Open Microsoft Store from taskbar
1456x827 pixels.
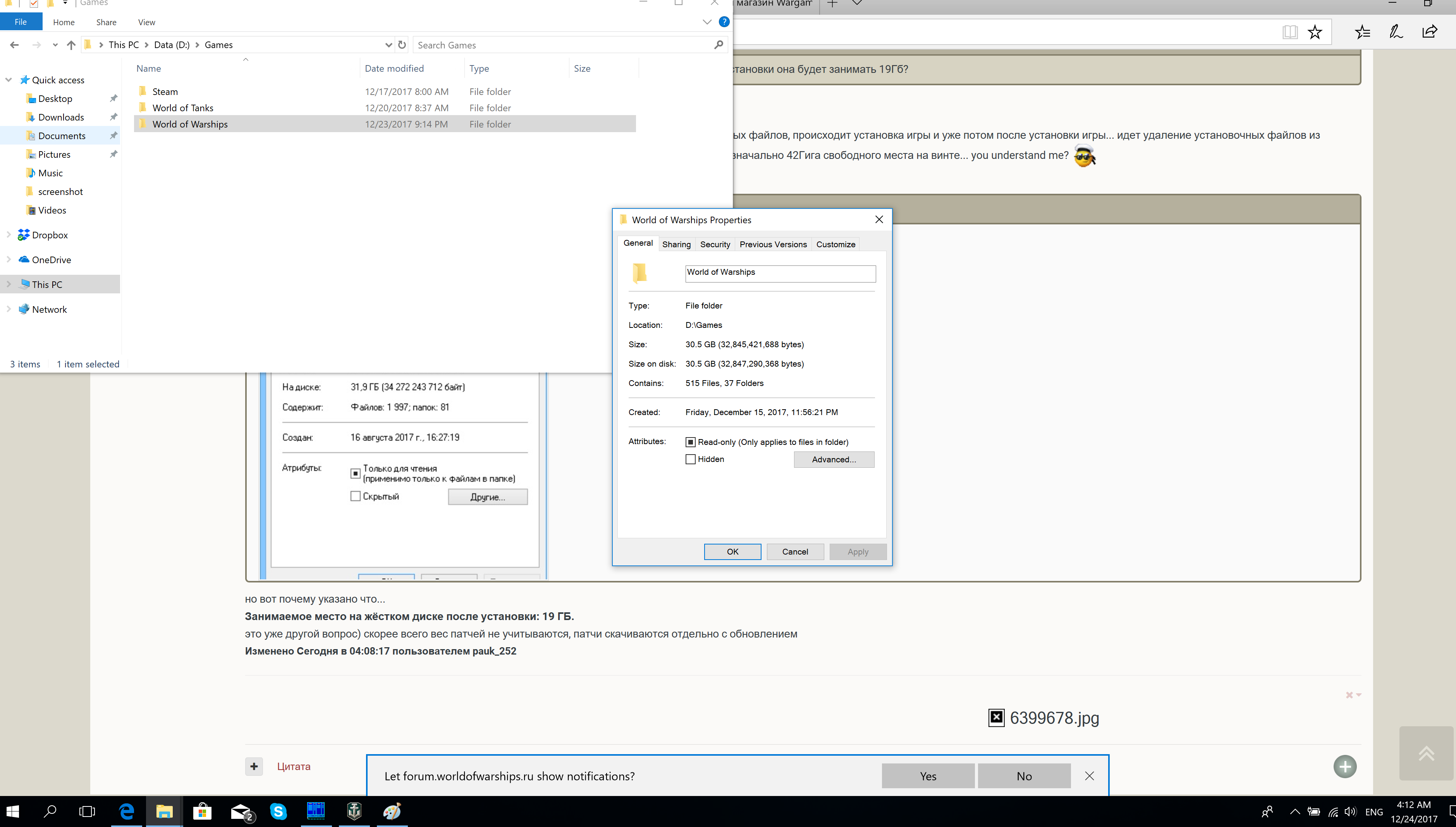tap(202, 811)
